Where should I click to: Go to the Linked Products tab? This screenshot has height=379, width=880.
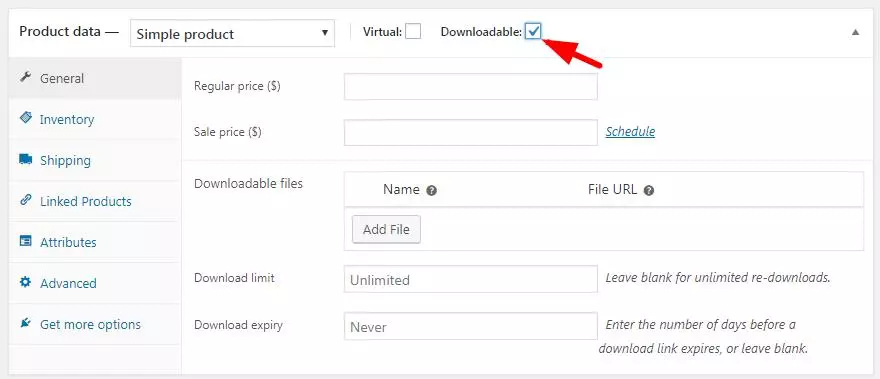95,201
